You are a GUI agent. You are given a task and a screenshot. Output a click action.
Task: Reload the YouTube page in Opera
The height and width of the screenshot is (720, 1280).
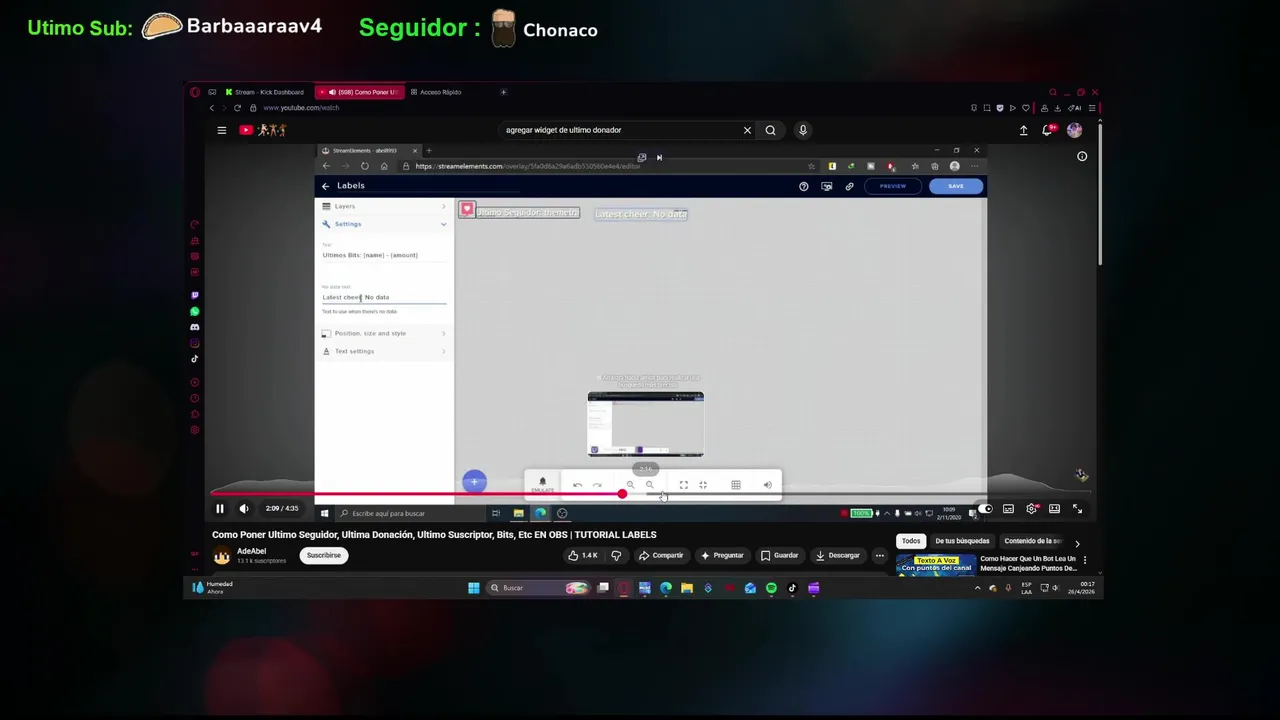(x=237, y=108)
